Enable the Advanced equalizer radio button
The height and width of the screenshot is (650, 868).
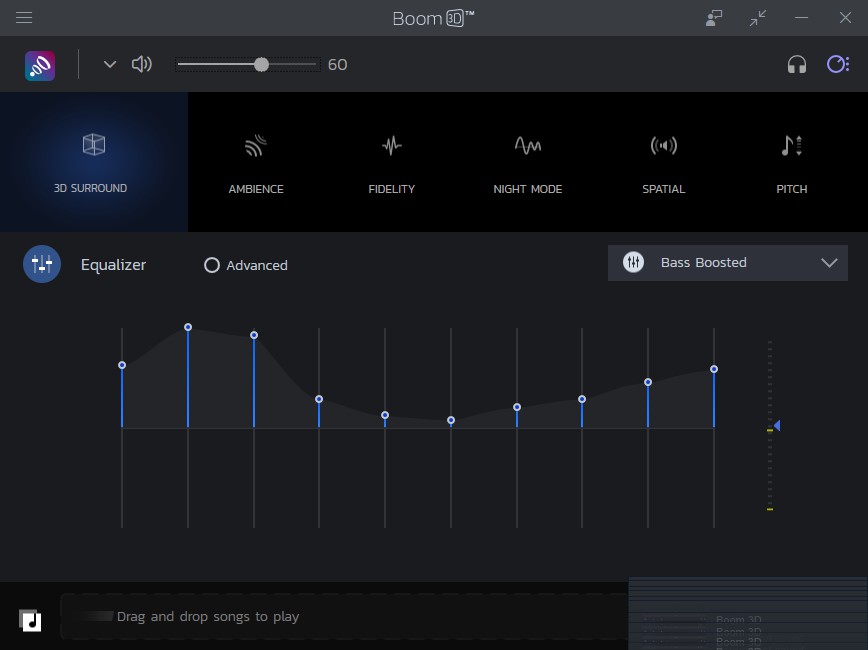coord(211,265)
